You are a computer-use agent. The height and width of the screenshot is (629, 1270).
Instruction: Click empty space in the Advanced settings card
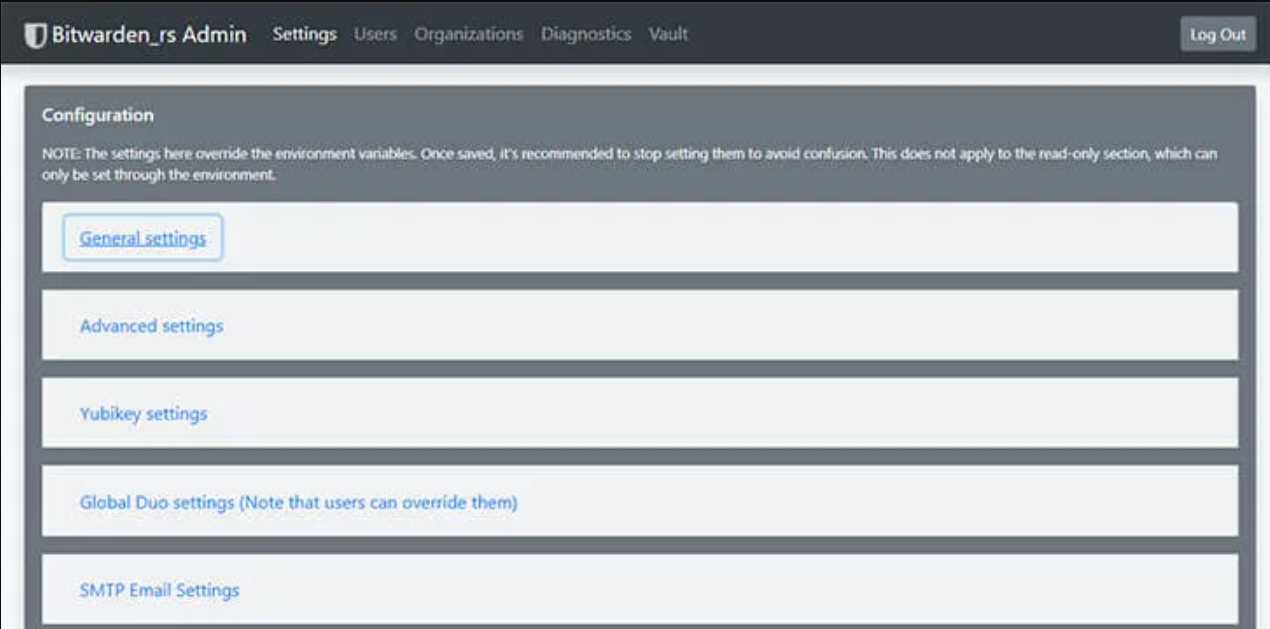[730, 326]
